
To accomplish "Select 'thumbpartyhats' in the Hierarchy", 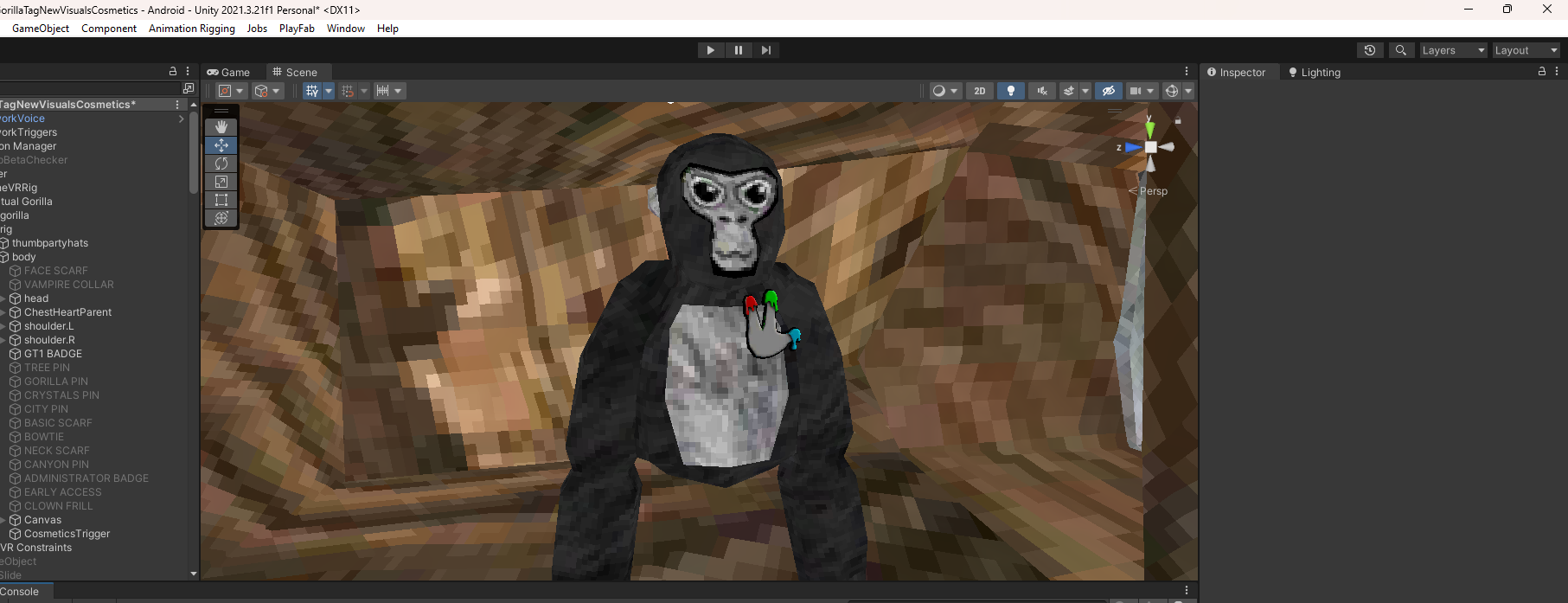I will 50,243.
